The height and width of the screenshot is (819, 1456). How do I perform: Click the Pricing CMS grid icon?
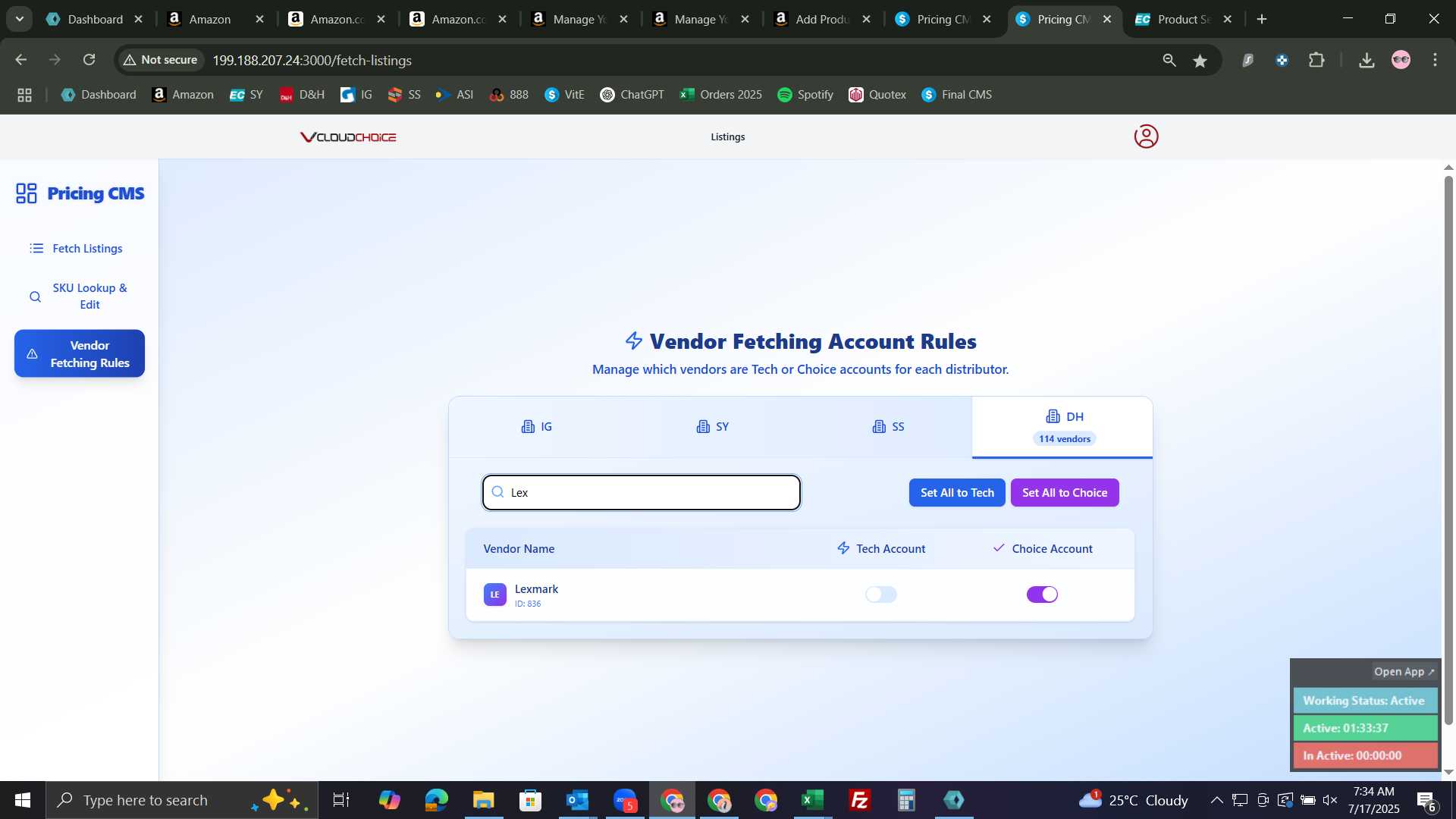tap(27, 193)
